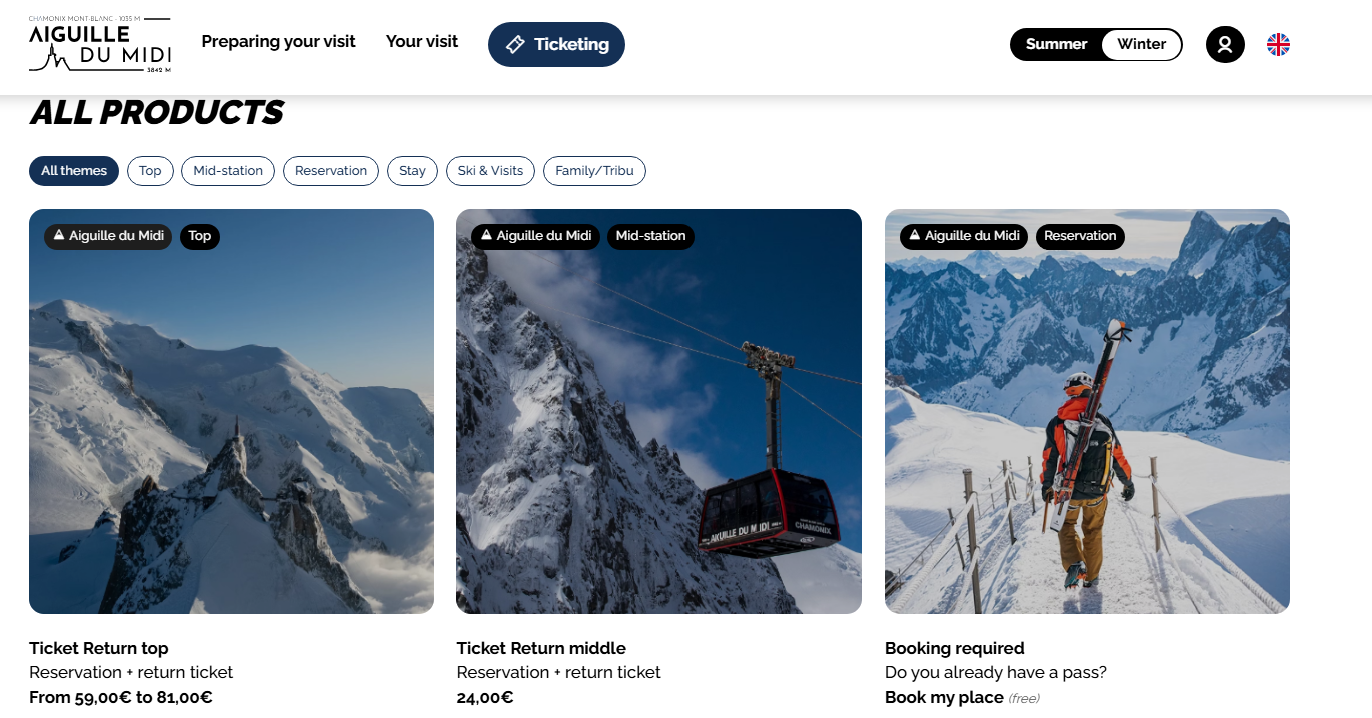This screenshot has height=718, width=1372.
Task: Click mountain icon on Ticket Return top badge
Action: pos(59,236)
